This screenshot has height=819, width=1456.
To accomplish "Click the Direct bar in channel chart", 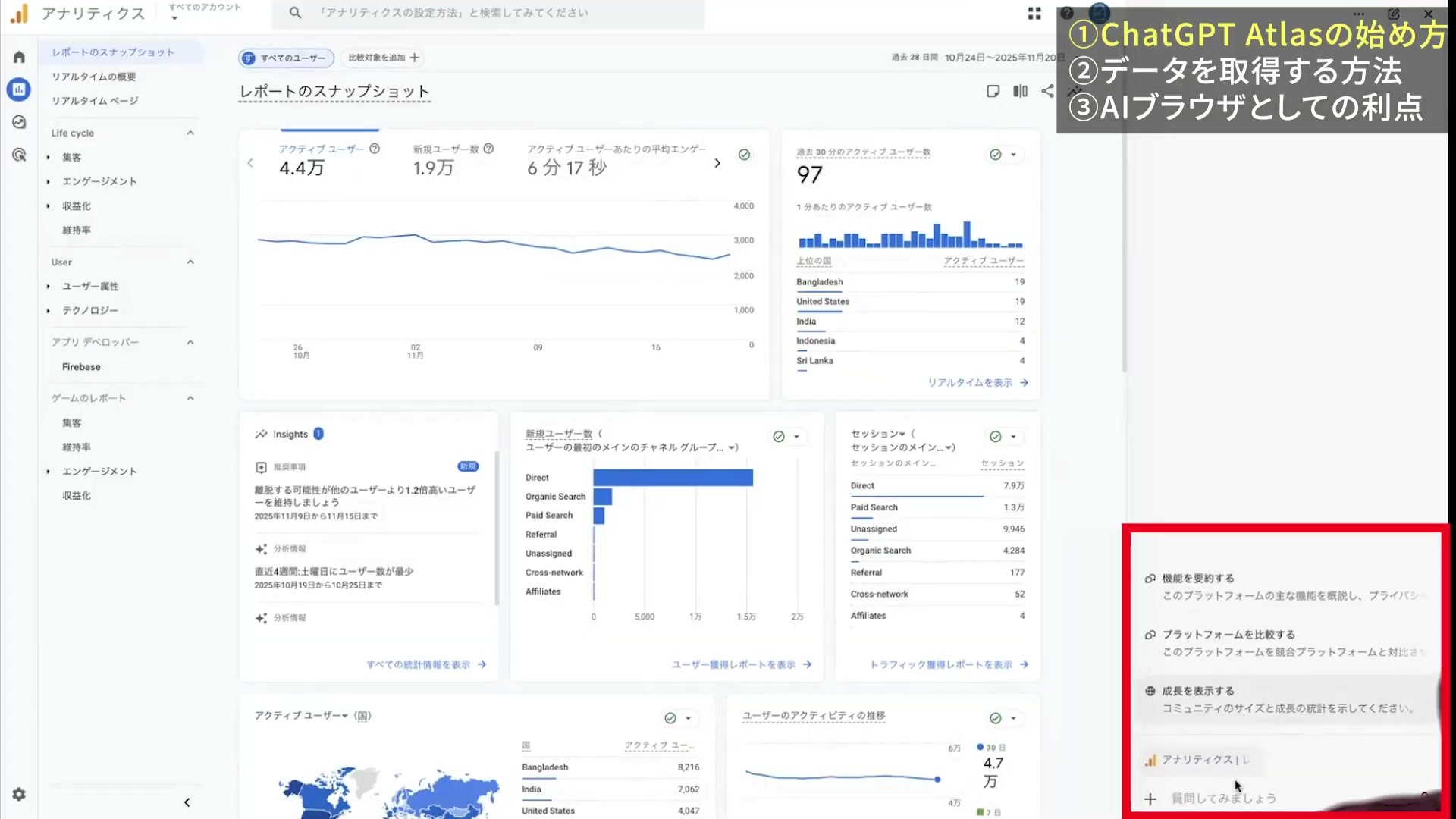I will coord(673,478).
